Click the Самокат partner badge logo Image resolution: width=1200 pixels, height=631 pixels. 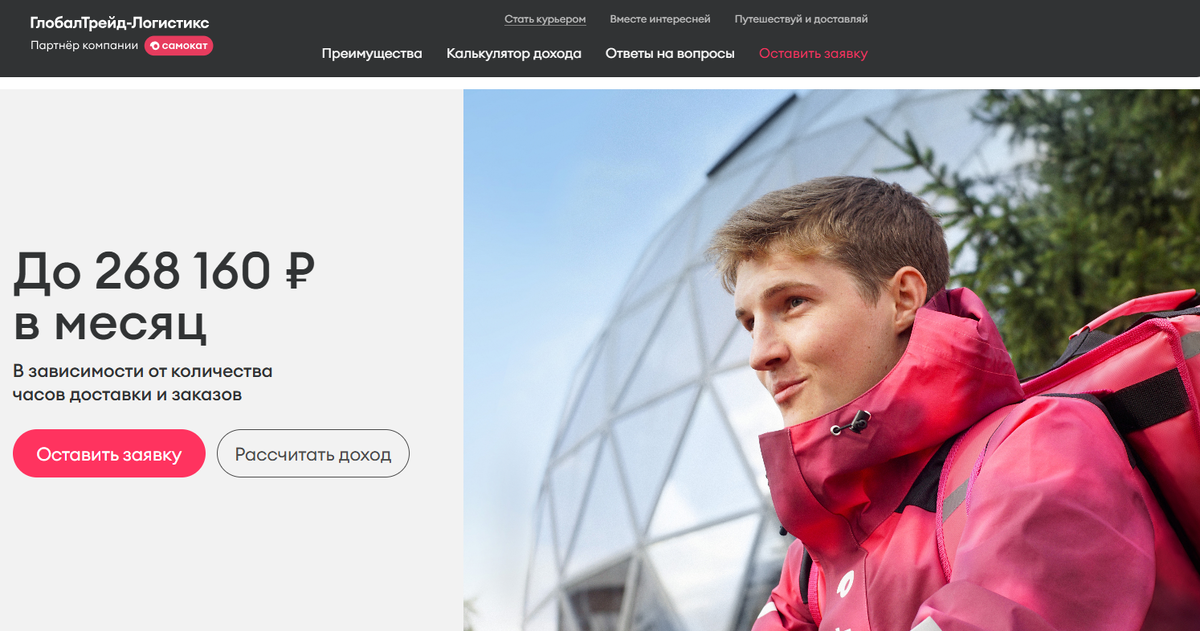click(179, 46)
